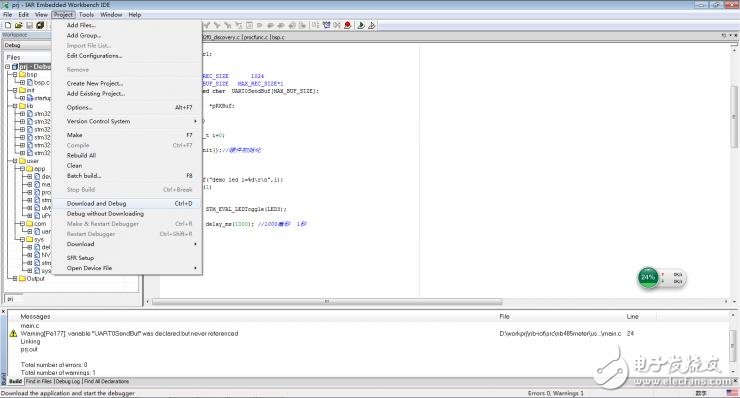The image size is (740, 398).
Task: Click the prj project icon in tree
Action: point(15,67)
